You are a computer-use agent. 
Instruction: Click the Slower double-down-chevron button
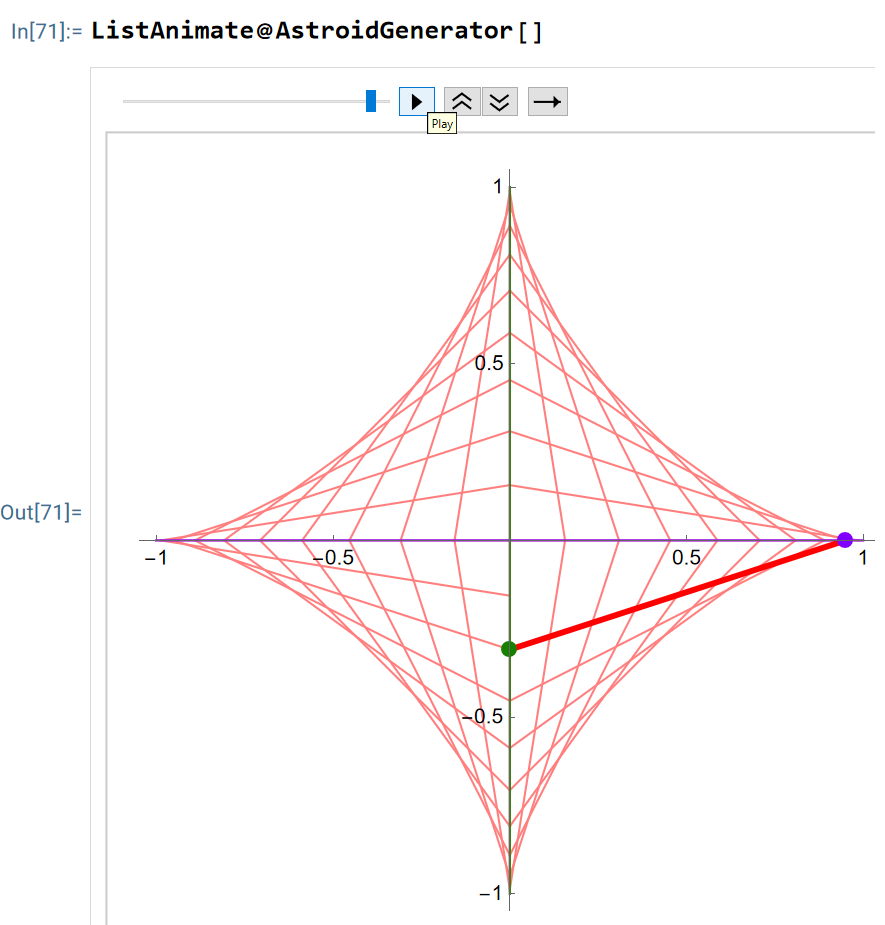click(x=500, y=101)
